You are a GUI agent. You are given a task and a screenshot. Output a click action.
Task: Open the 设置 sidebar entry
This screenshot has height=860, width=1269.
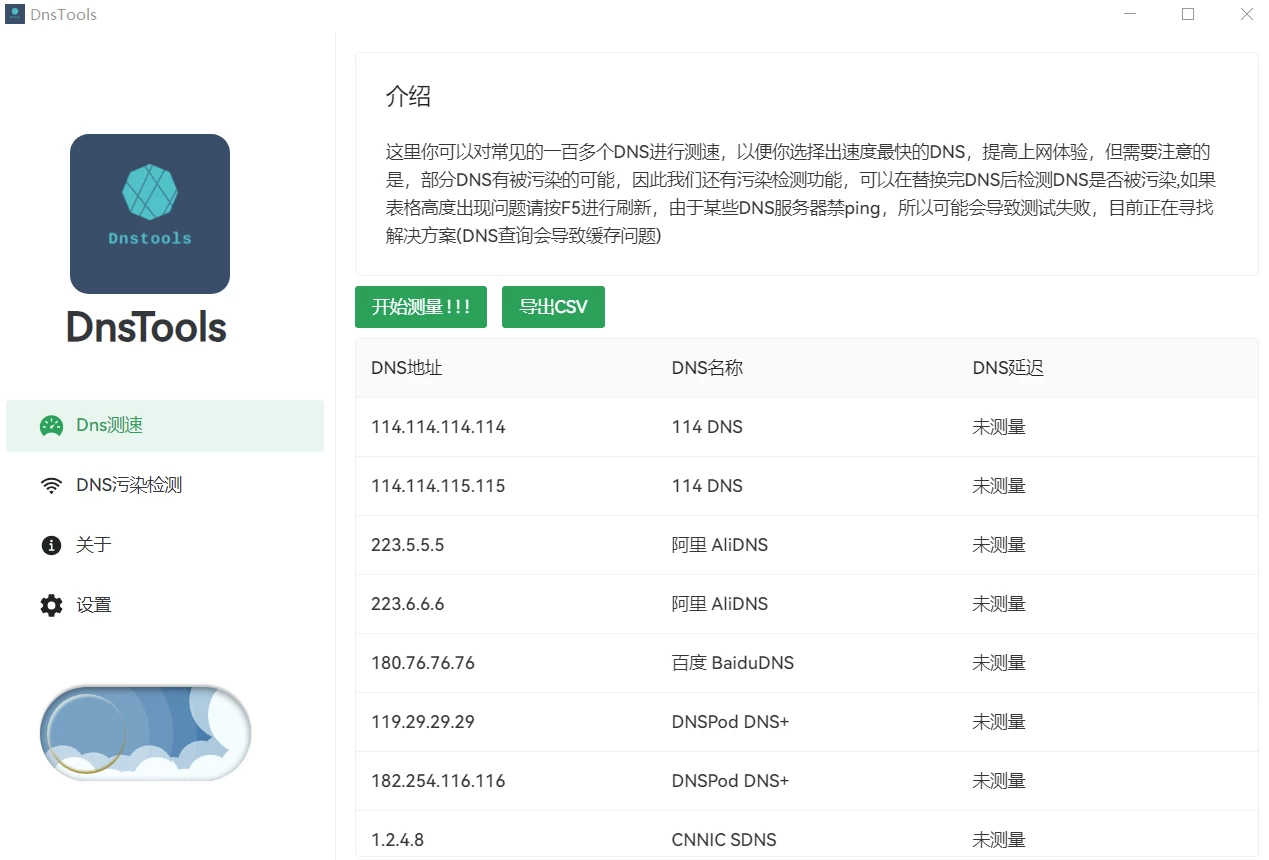coord(94,604)
